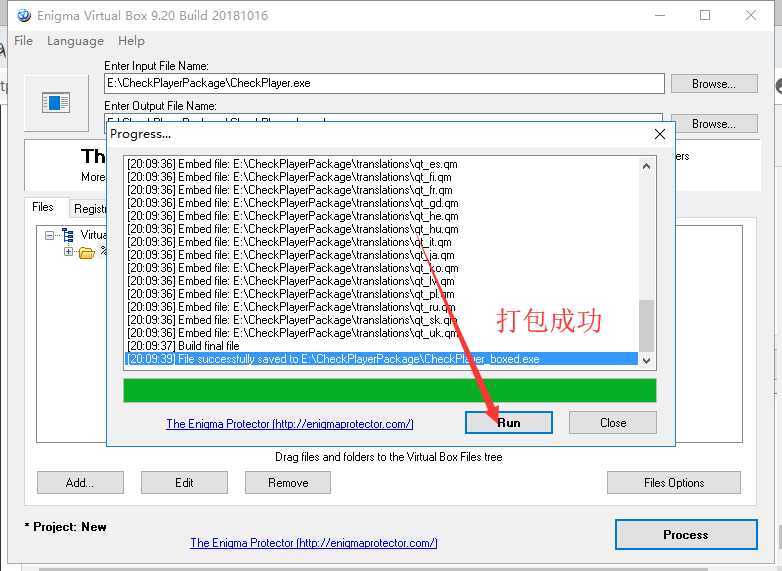Open the Help menu
The width and height of the screenshot is (782, 571).
tap(131, 41)
